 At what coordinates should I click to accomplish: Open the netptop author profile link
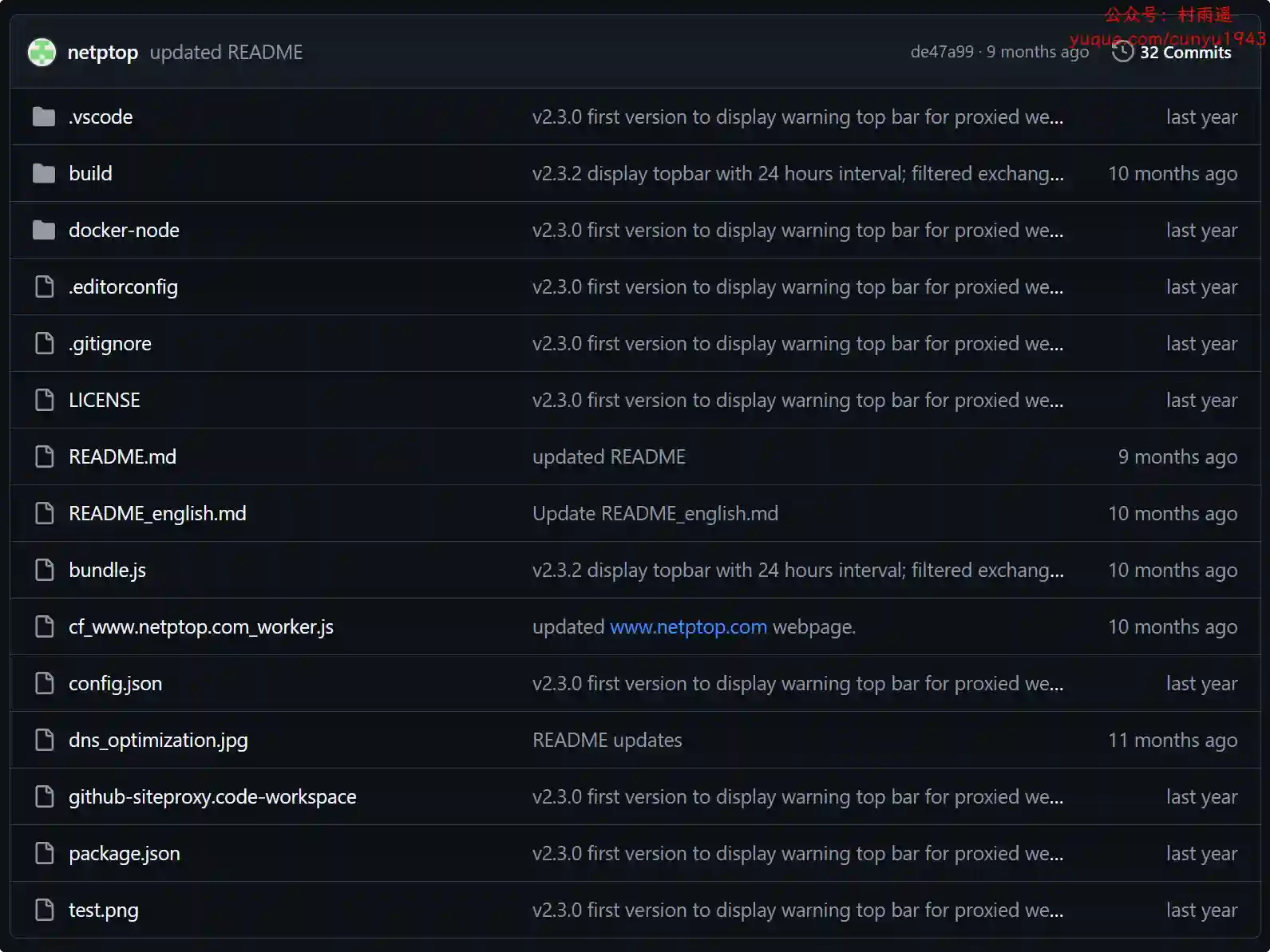(102, 53)
